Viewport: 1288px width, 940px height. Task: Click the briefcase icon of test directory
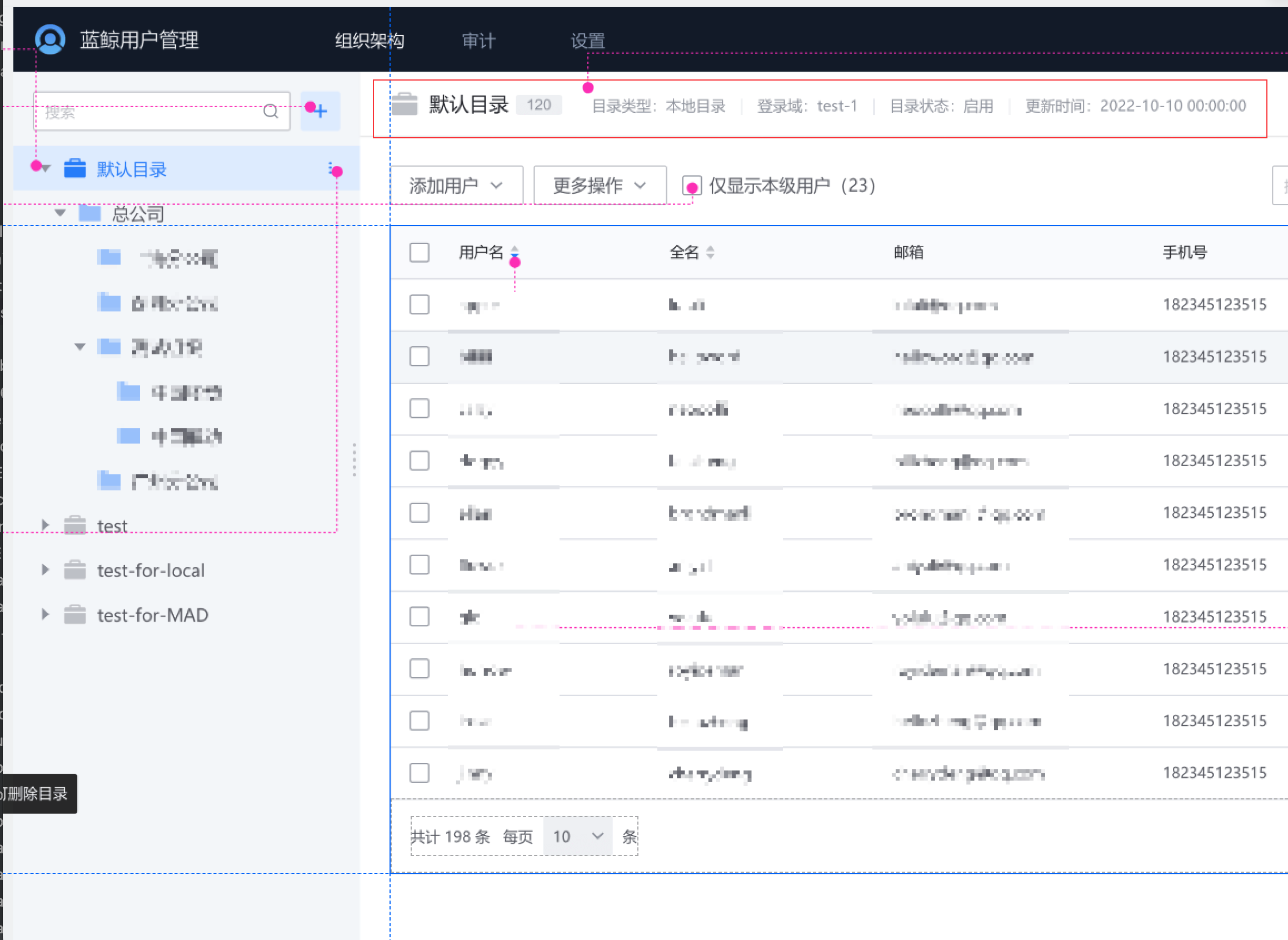click(x=74, y=525)
